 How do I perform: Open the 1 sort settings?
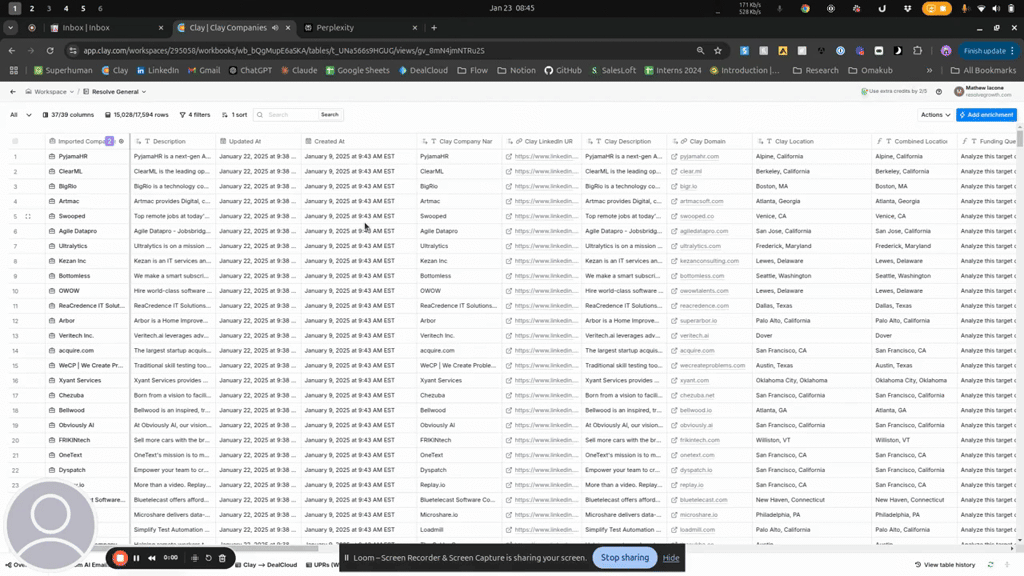[x=236, y=115]
